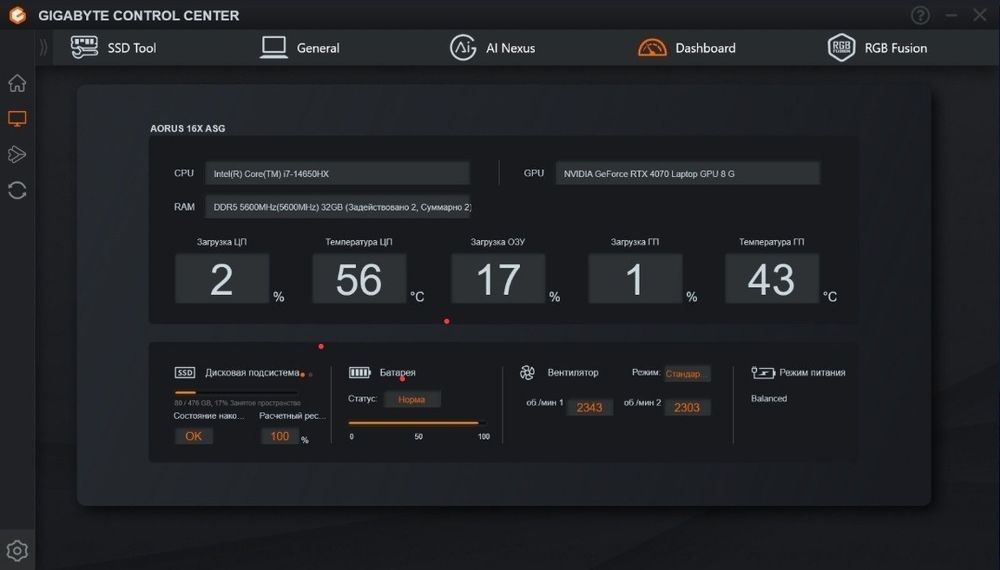Image resolution: width=1000 pixels, height=570 pixels.
Task: Click fan 1 RPM value 2343
Action: (x=589, y=407)
